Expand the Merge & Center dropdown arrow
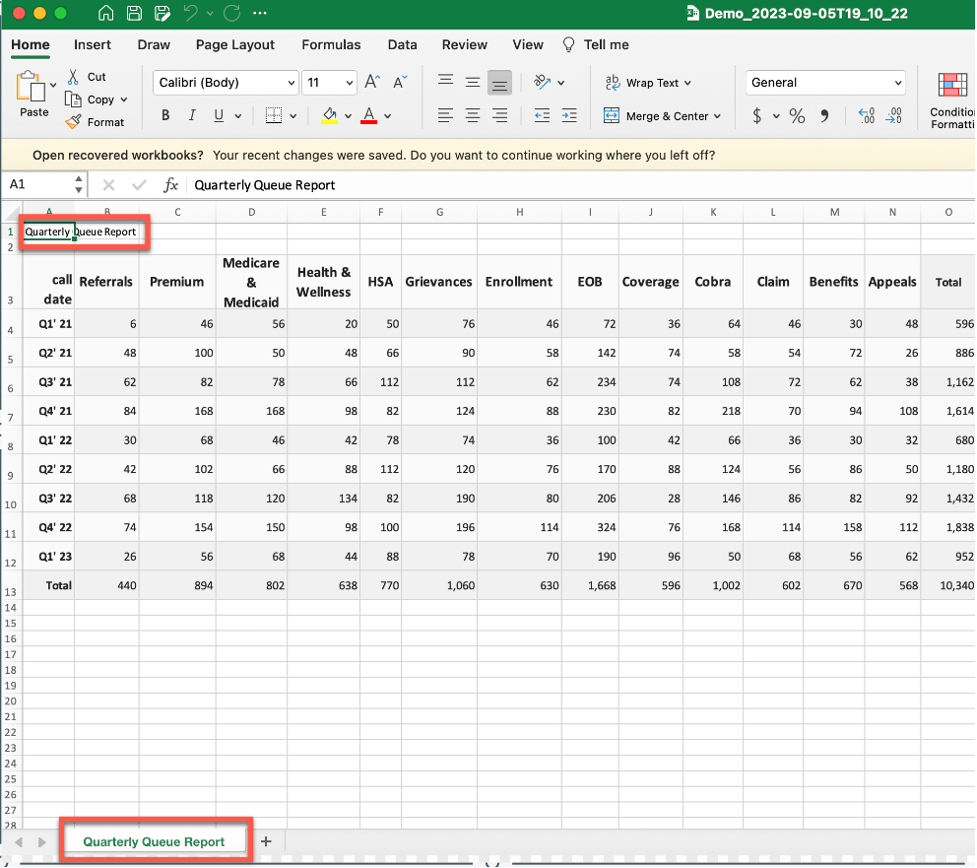Viewport: 977px width, 868px height. tap(717, 116)
